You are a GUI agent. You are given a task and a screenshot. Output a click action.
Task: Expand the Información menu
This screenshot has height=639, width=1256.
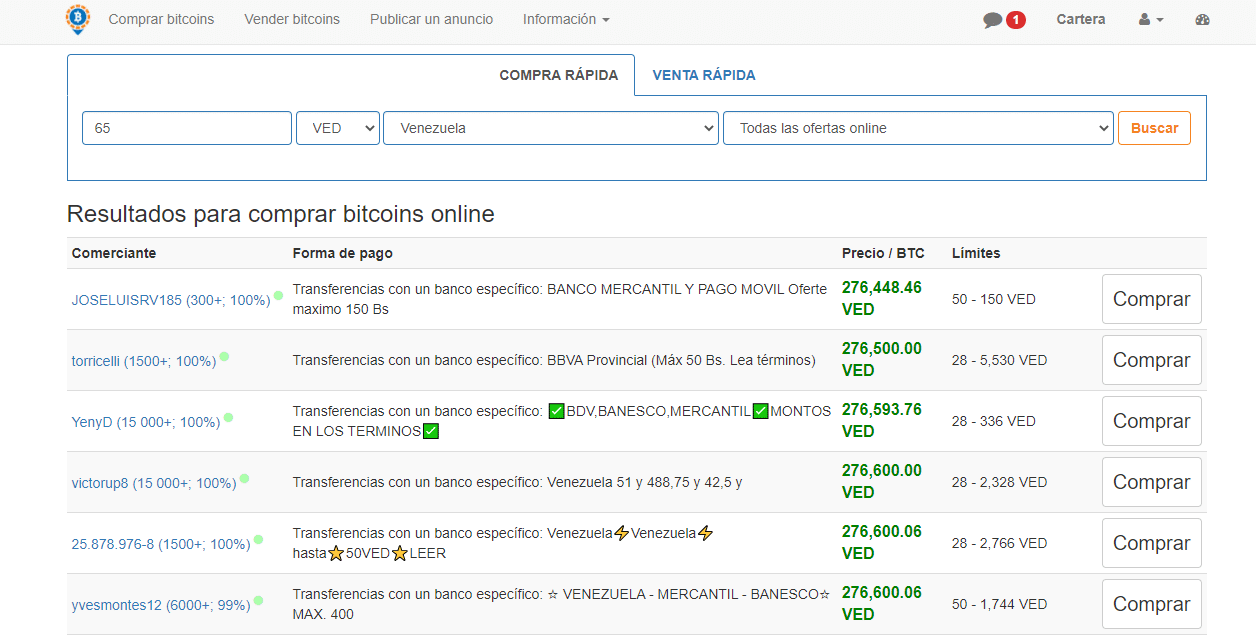(x=566, y=19)
